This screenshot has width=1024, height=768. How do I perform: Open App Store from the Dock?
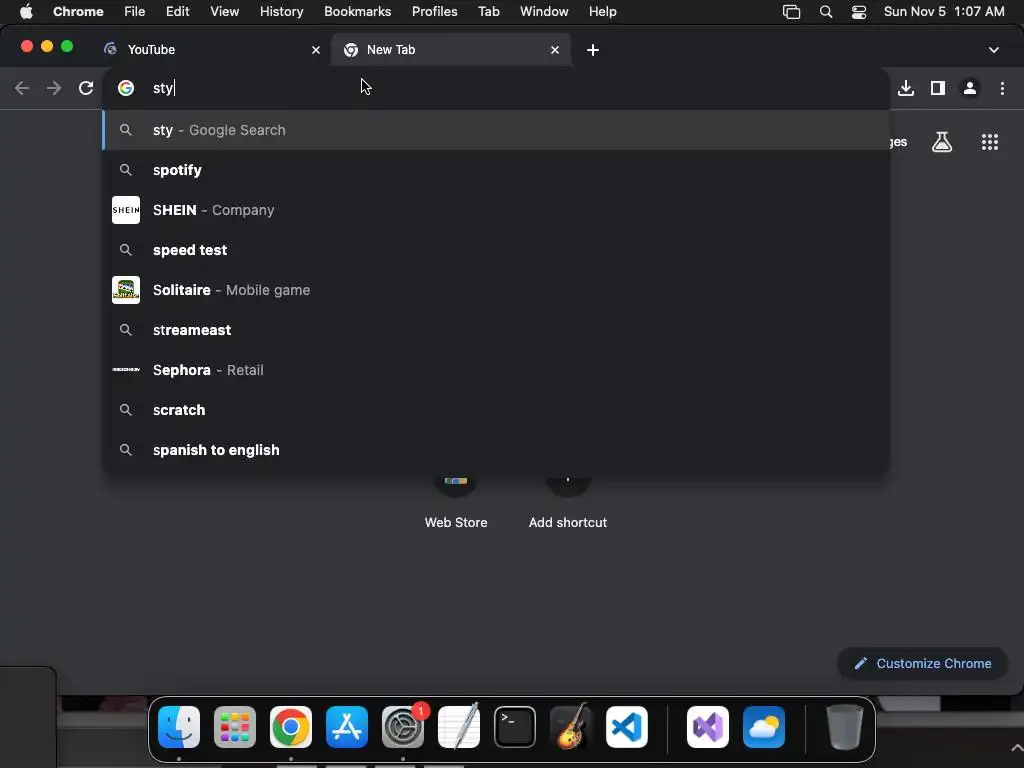(347, 727)
